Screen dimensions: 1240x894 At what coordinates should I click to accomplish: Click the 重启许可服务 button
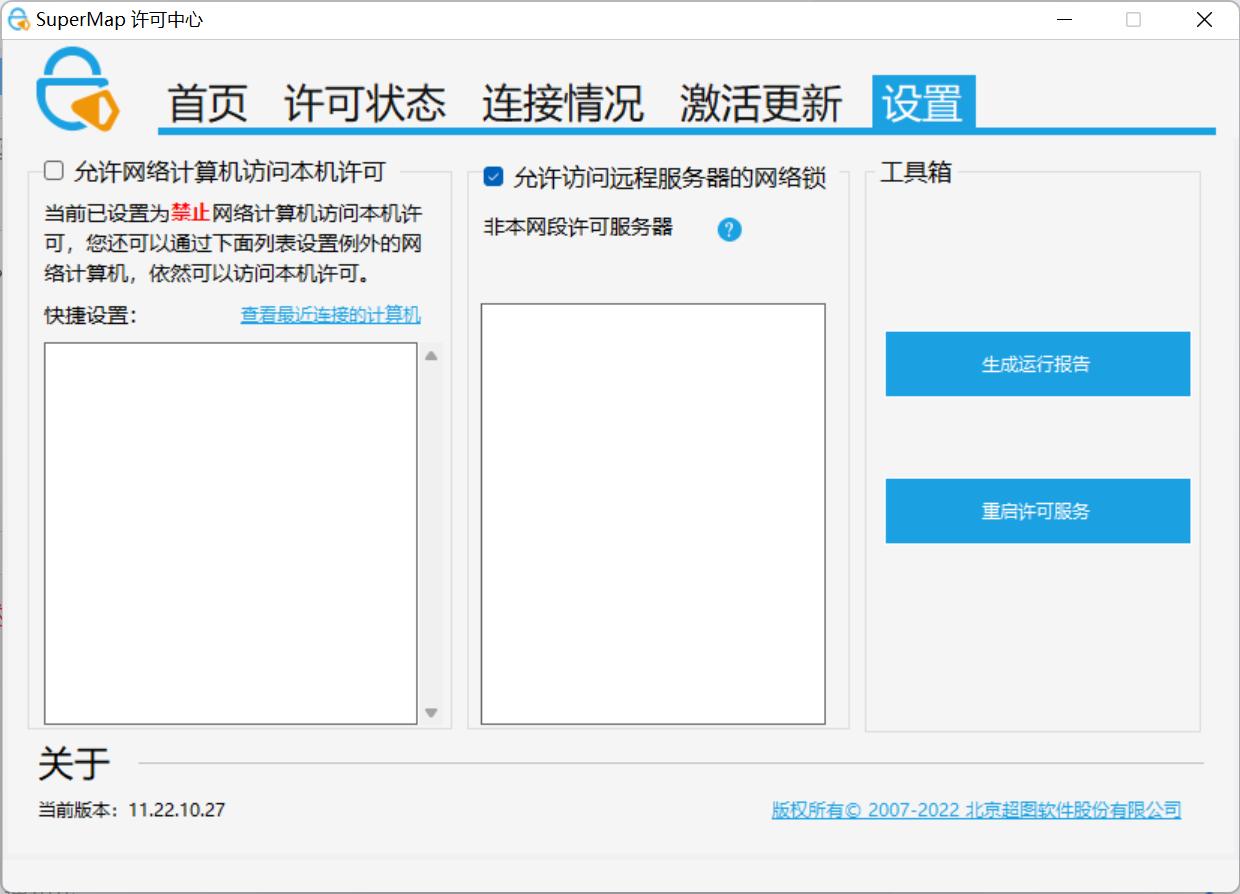(x=1038, y=511)
